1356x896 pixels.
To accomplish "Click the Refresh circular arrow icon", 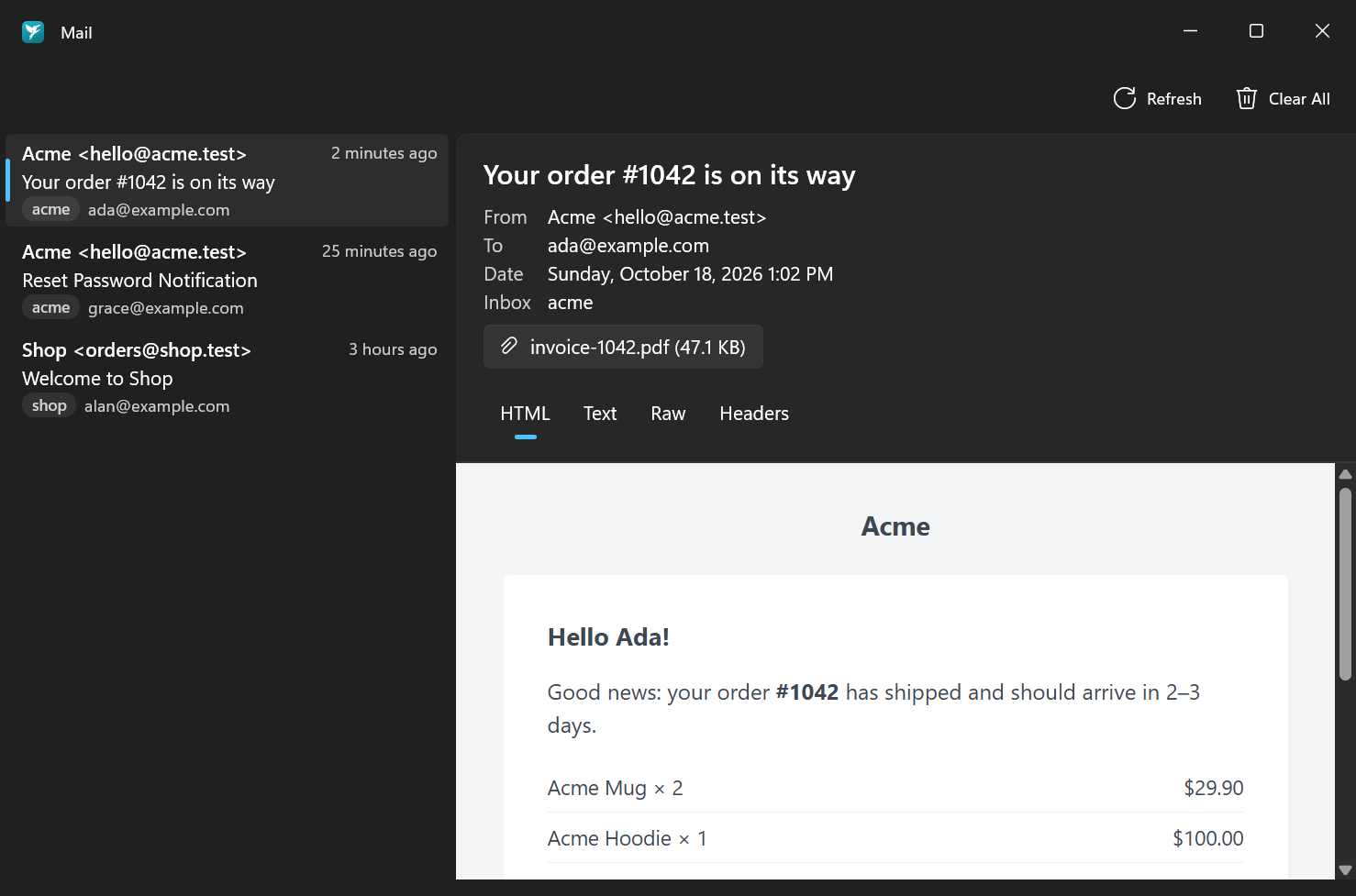I will tap(1125, 99).
